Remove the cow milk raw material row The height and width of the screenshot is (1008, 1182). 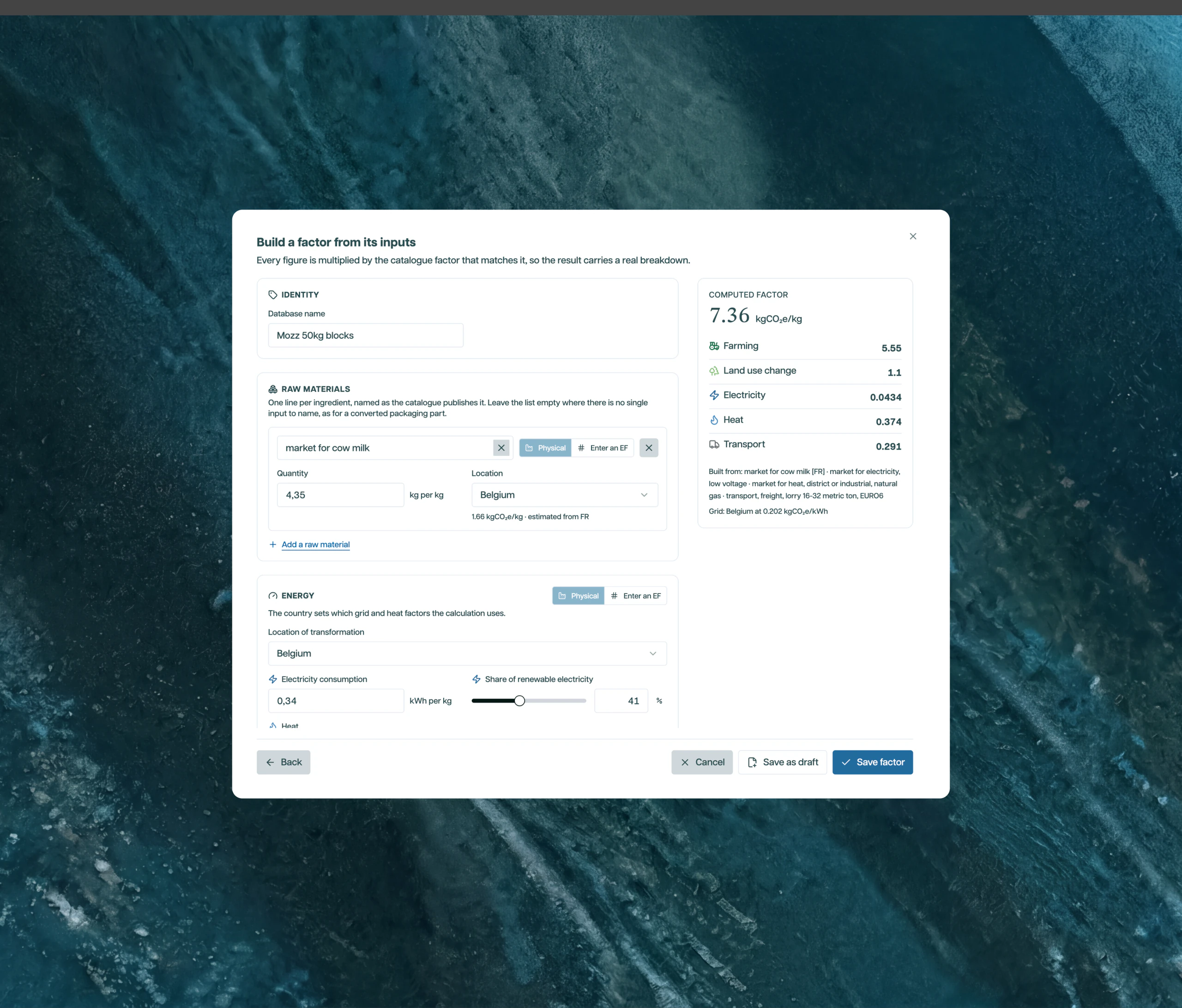click(x=649, y=448)
